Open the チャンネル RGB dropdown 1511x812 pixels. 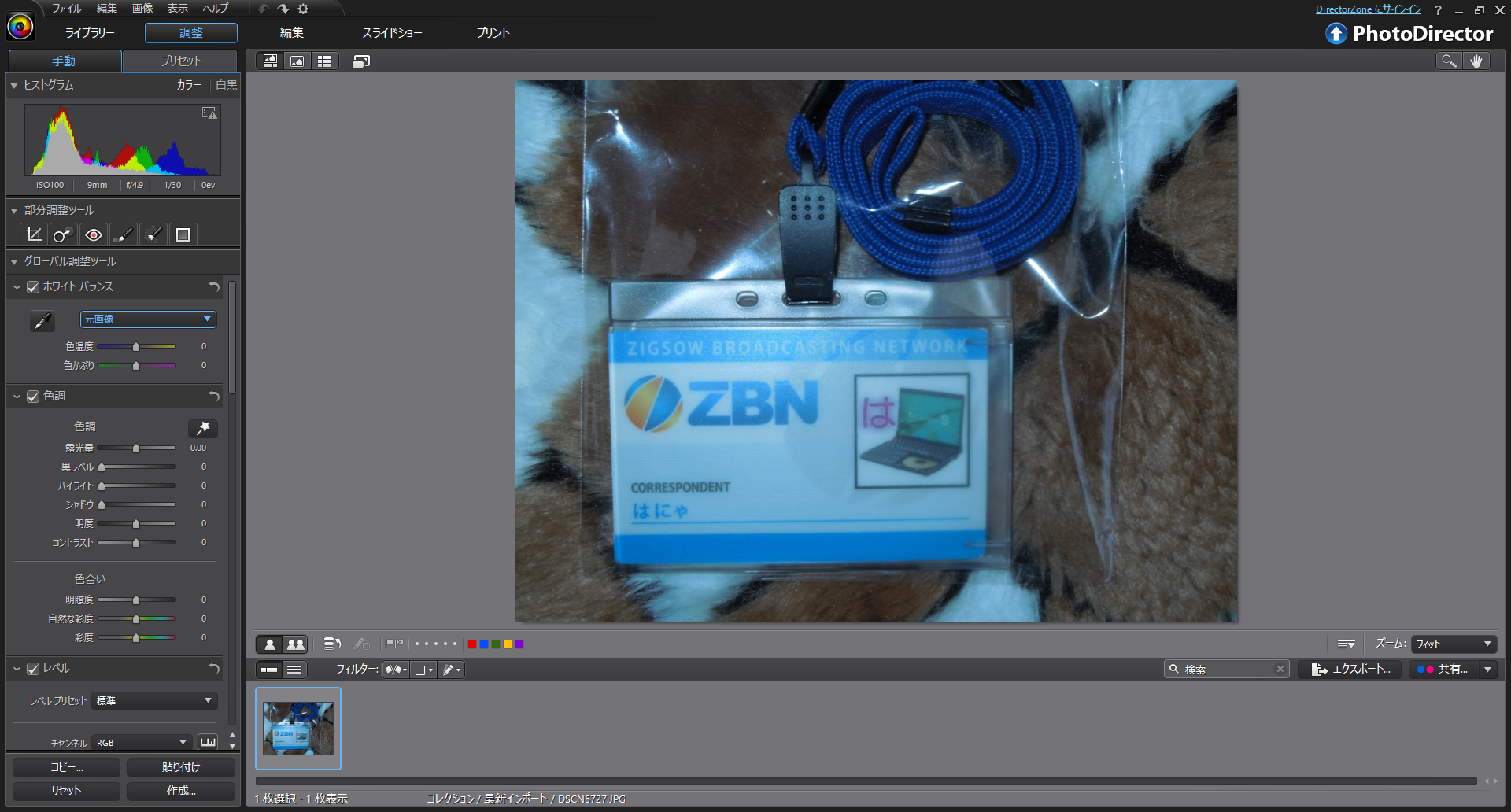coord(142,742)
